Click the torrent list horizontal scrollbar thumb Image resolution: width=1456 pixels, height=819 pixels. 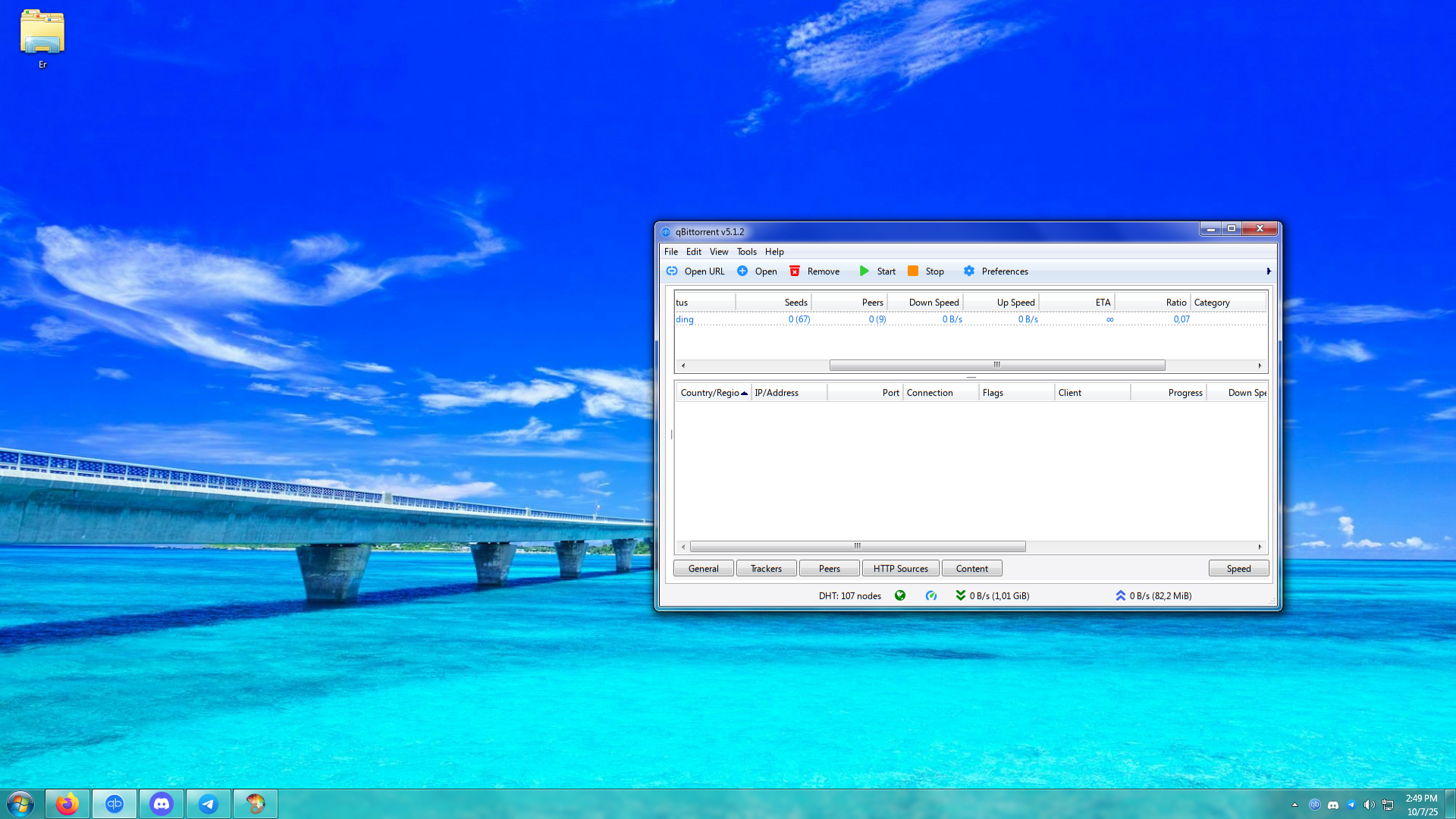(x=997, y=366)
